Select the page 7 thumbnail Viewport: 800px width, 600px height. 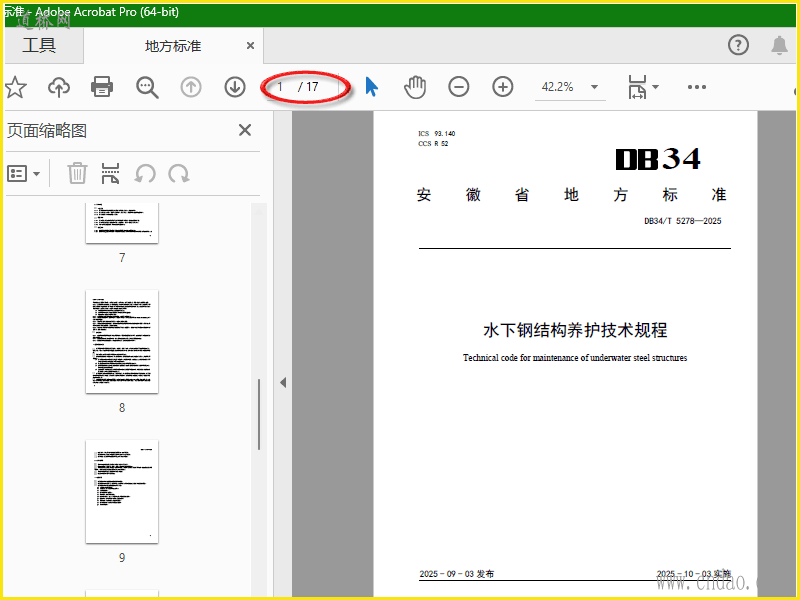pyautogui.click(x=122, y=222)
